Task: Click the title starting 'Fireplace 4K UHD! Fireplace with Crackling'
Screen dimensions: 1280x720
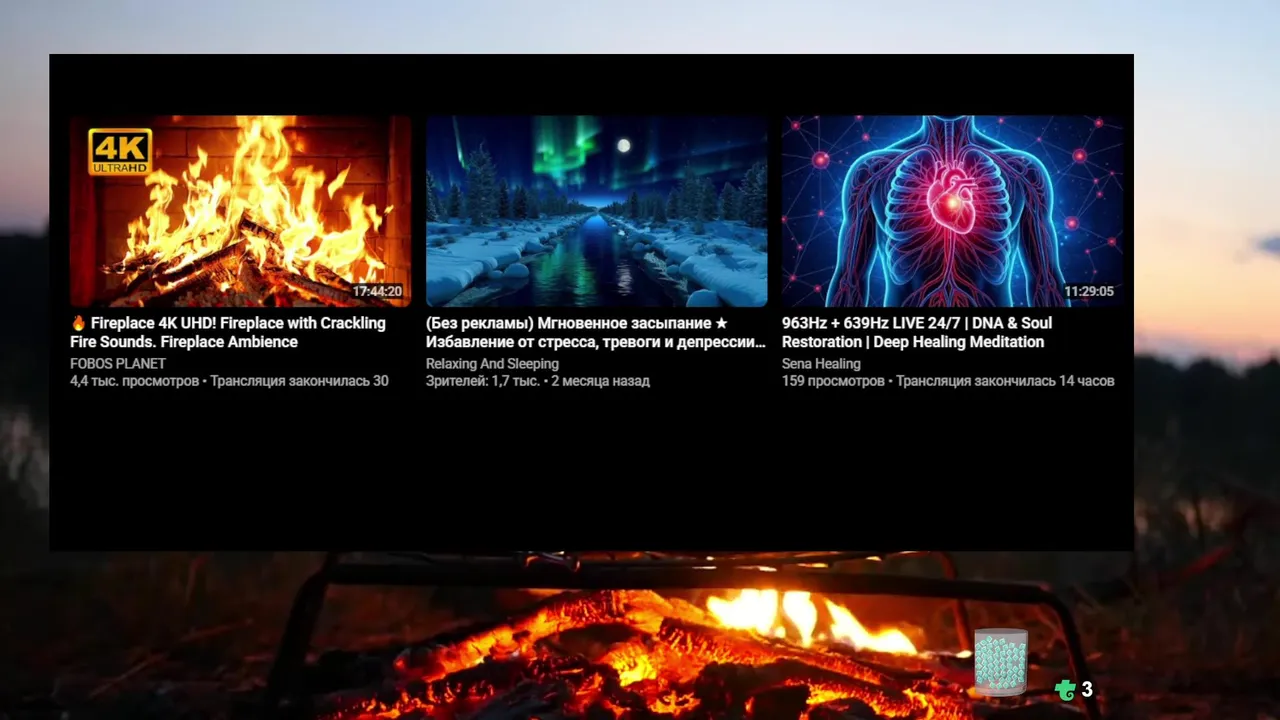Action: tap(228, 332)
